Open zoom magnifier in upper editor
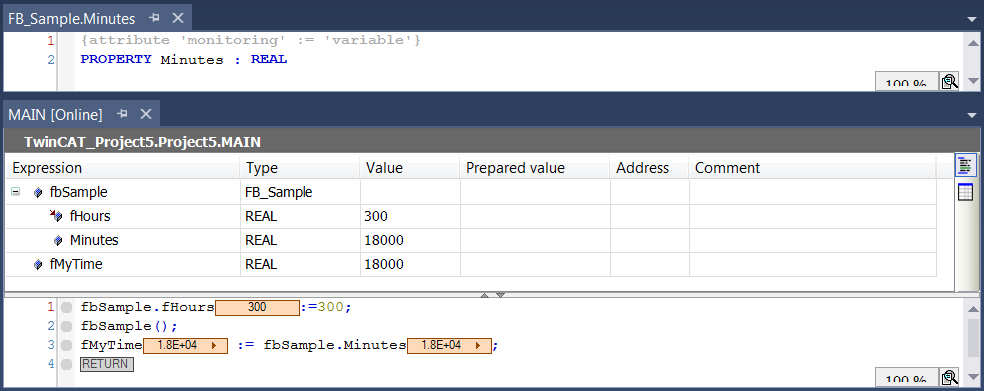This screenshot has height=391, width=984. [949, 82]
